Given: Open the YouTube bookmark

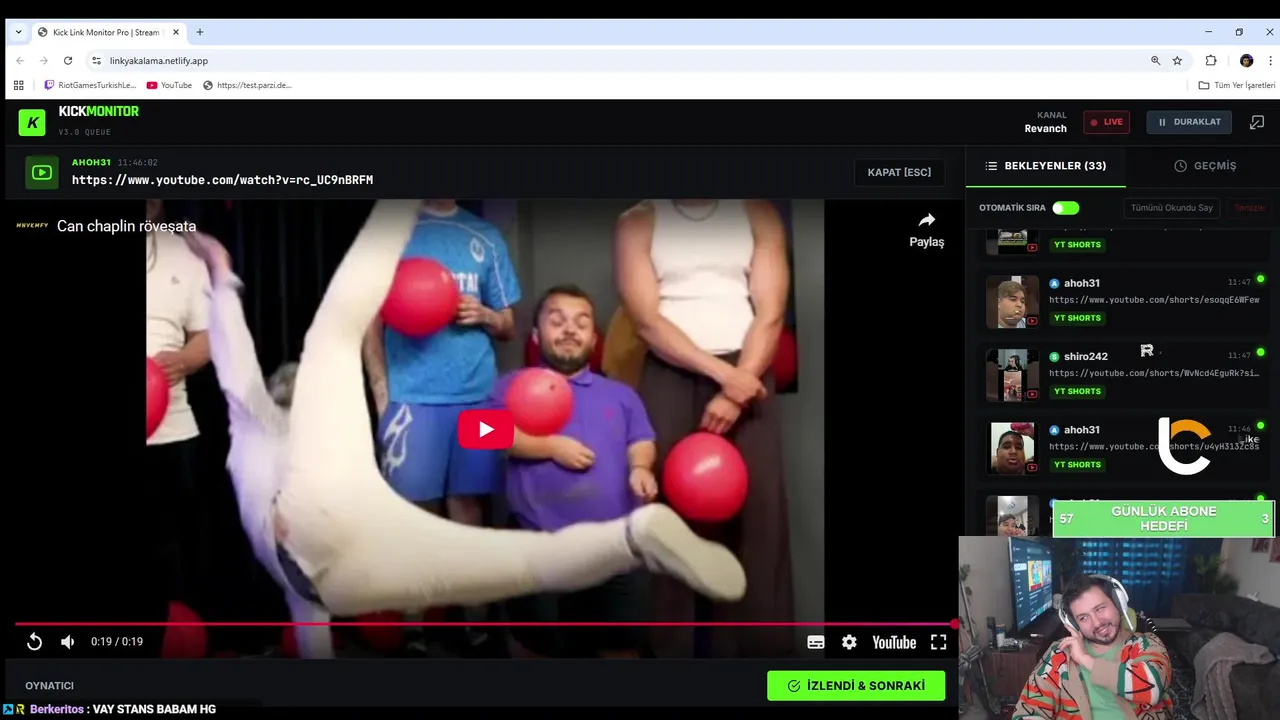Looking at the screenshot, I should click(169, 85).
